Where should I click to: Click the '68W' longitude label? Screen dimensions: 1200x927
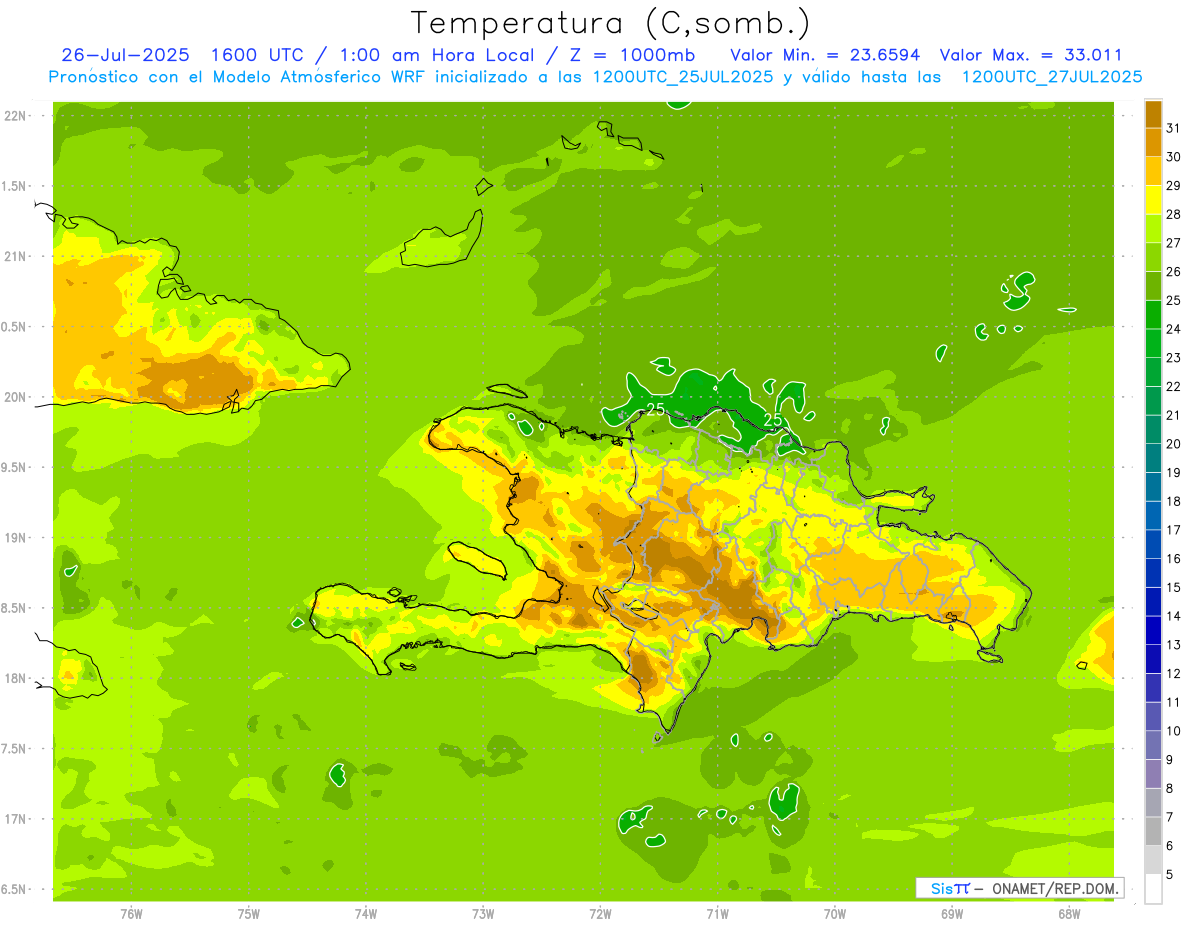point(1069,913)
